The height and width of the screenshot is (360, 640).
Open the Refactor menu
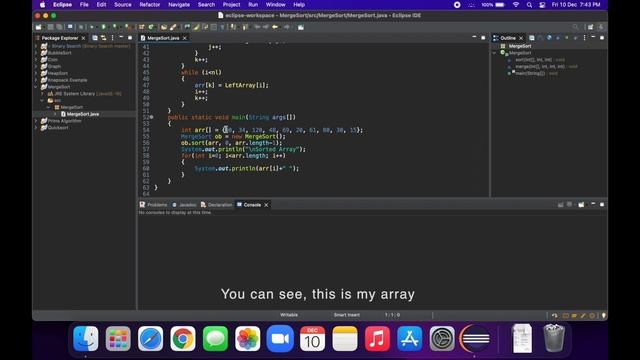point(150,5)
